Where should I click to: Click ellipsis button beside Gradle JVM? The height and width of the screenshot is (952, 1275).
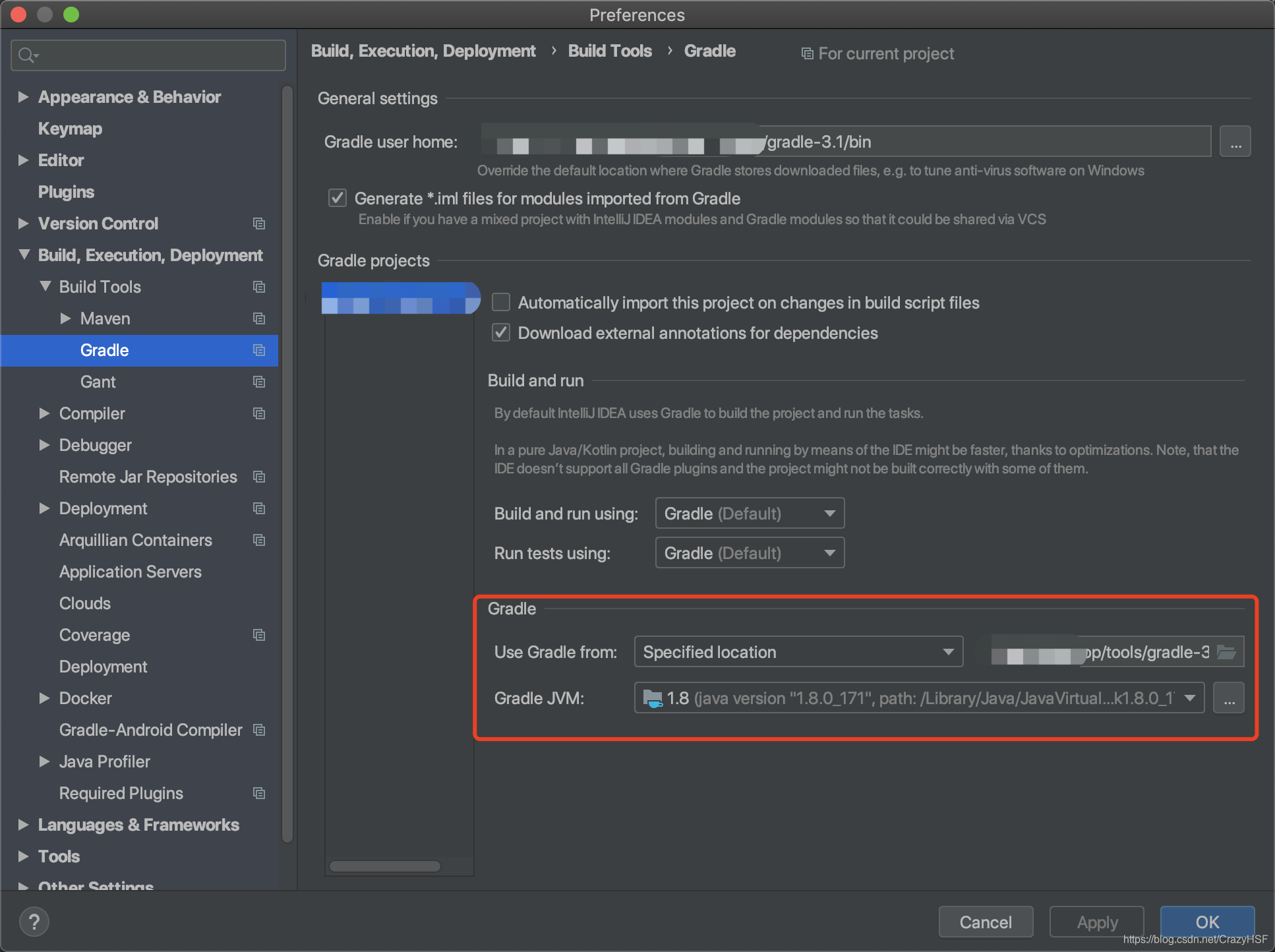coord(1229,698)
